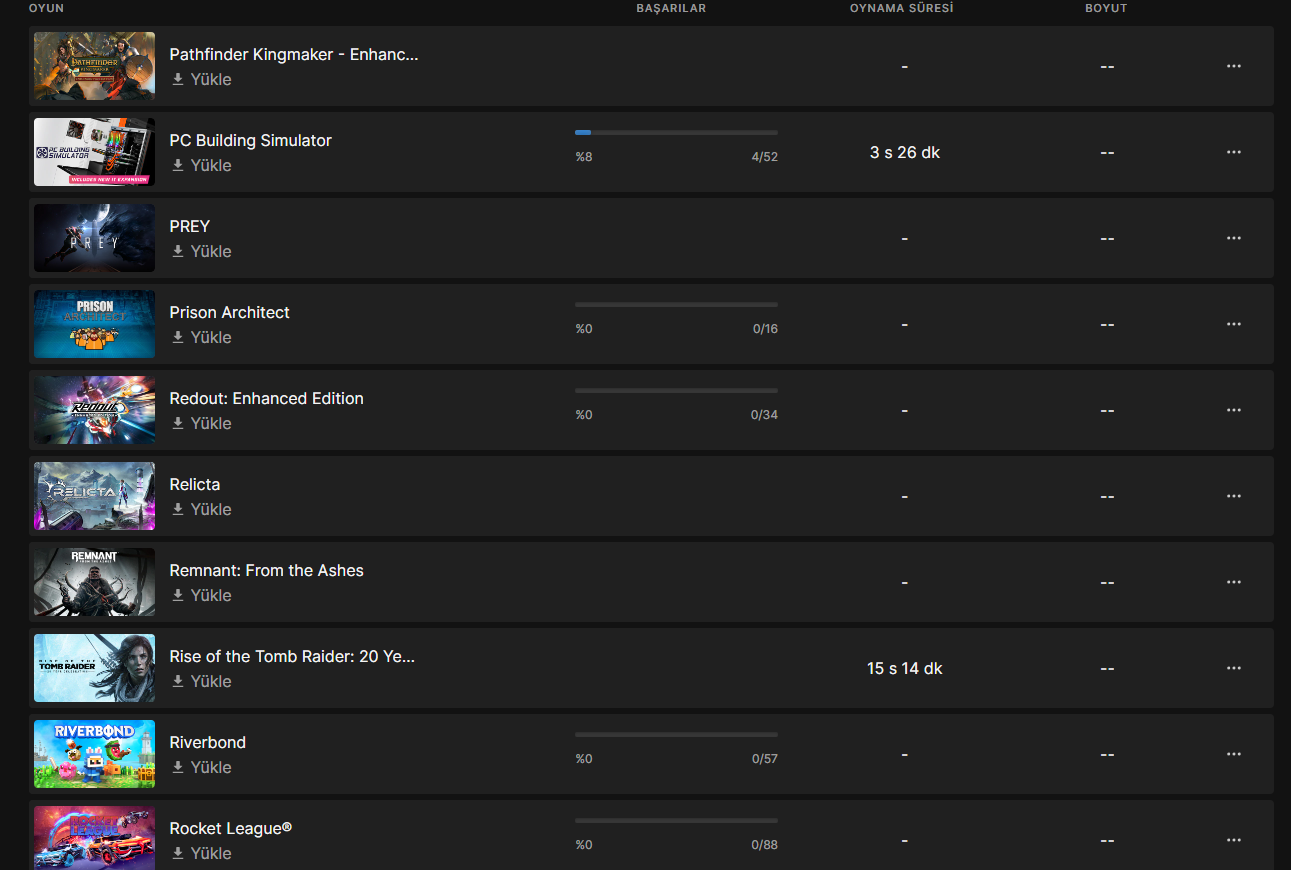1291x870 pixels.
Task: Click the "Redout: Enhanced Edition" title
Action: [x=266, y=398]
